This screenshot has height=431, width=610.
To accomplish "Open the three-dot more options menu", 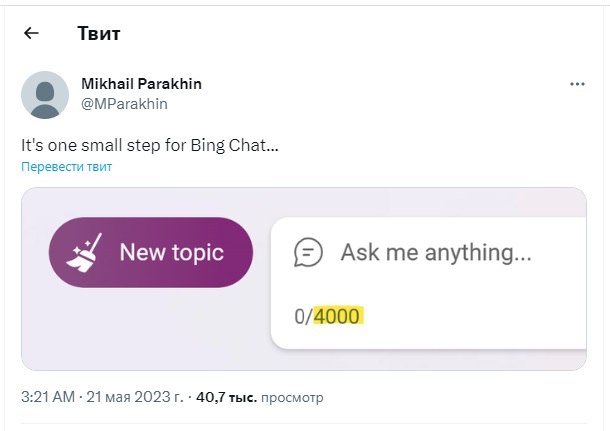I will [577, 84].
